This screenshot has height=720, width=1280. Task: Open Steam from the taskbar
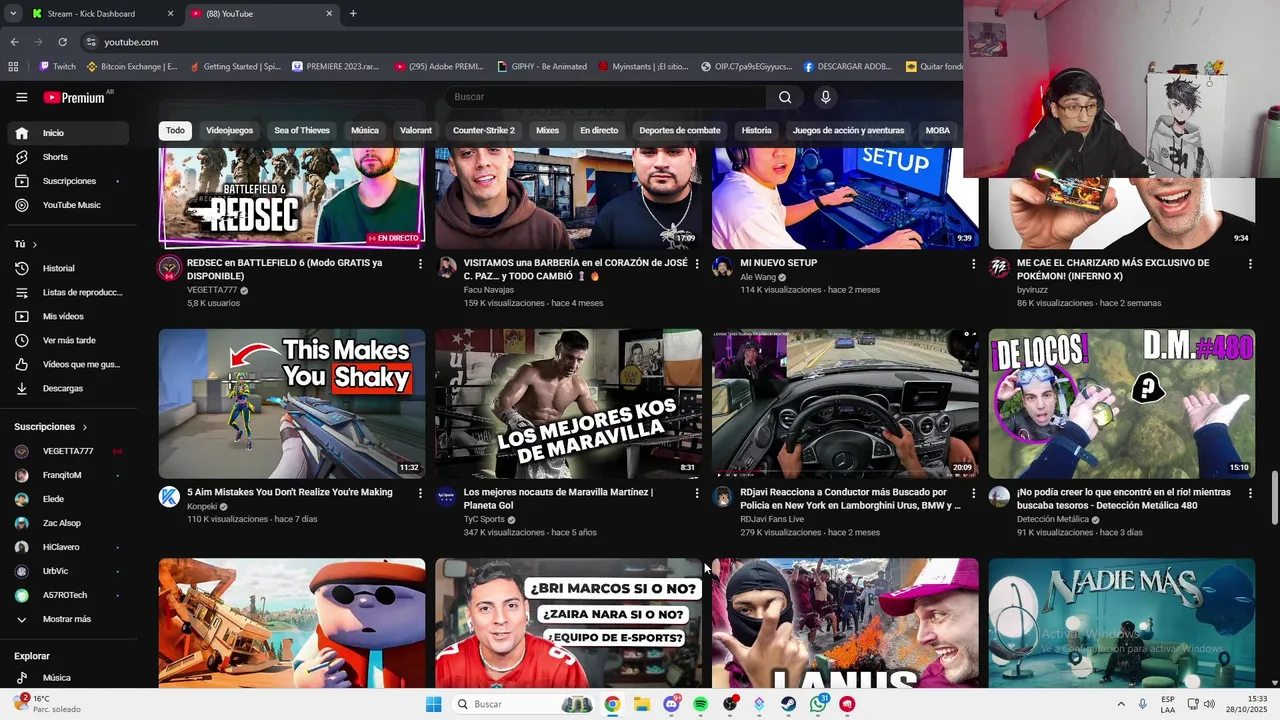[789, 704]
